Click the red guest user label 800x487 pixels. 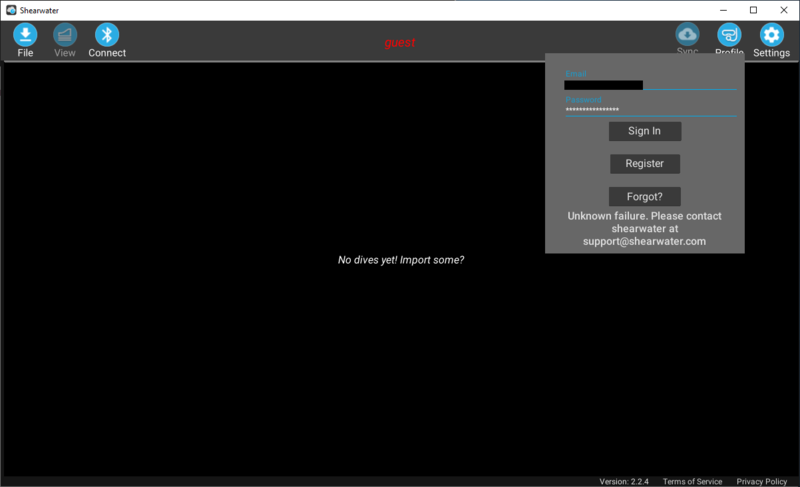399,43
